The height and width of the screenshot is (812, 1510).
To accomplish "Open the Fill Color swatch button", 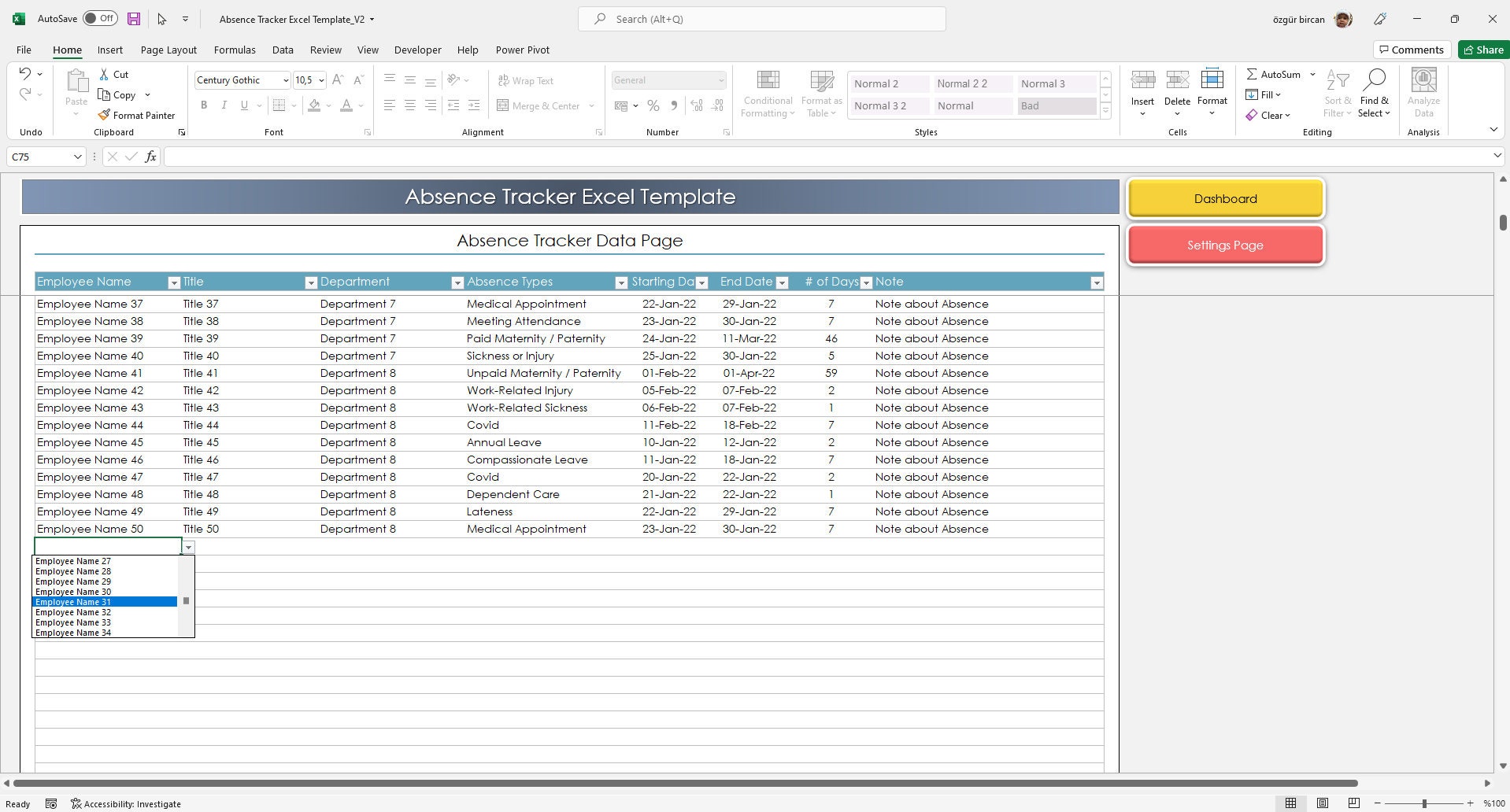I will pos(315,105).
